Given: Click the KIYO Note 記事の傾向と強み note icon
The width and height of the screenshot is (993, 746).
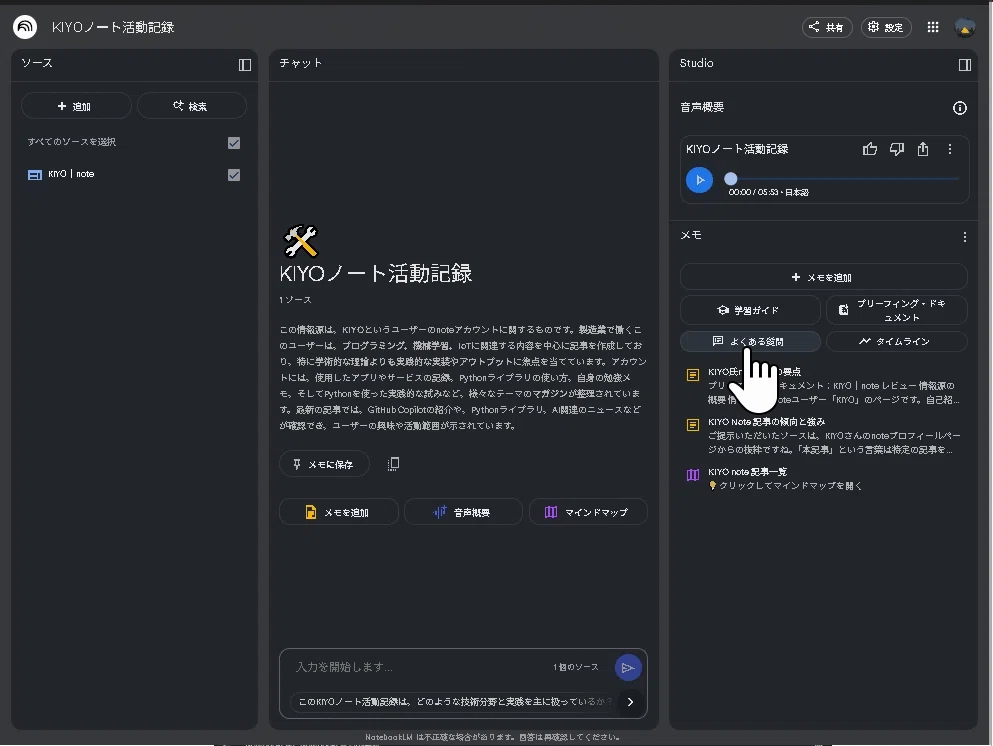Looking at the screenshot, I should (x=693, y=425).
